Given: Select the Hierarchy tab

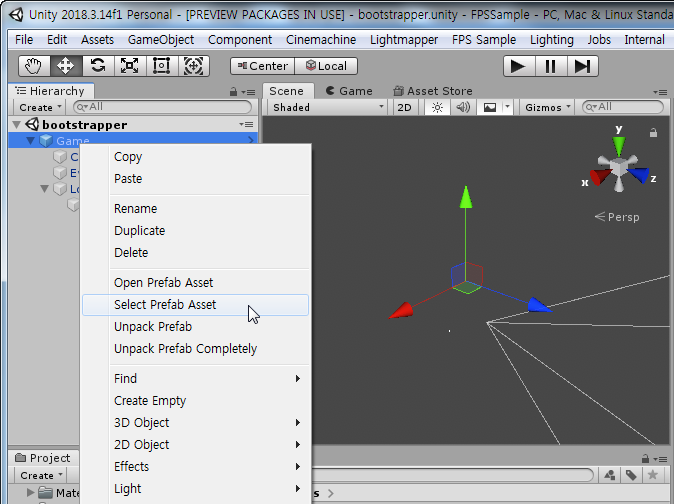Looking at the screenshot, I should pyautogui.click(x=51, y=91).
